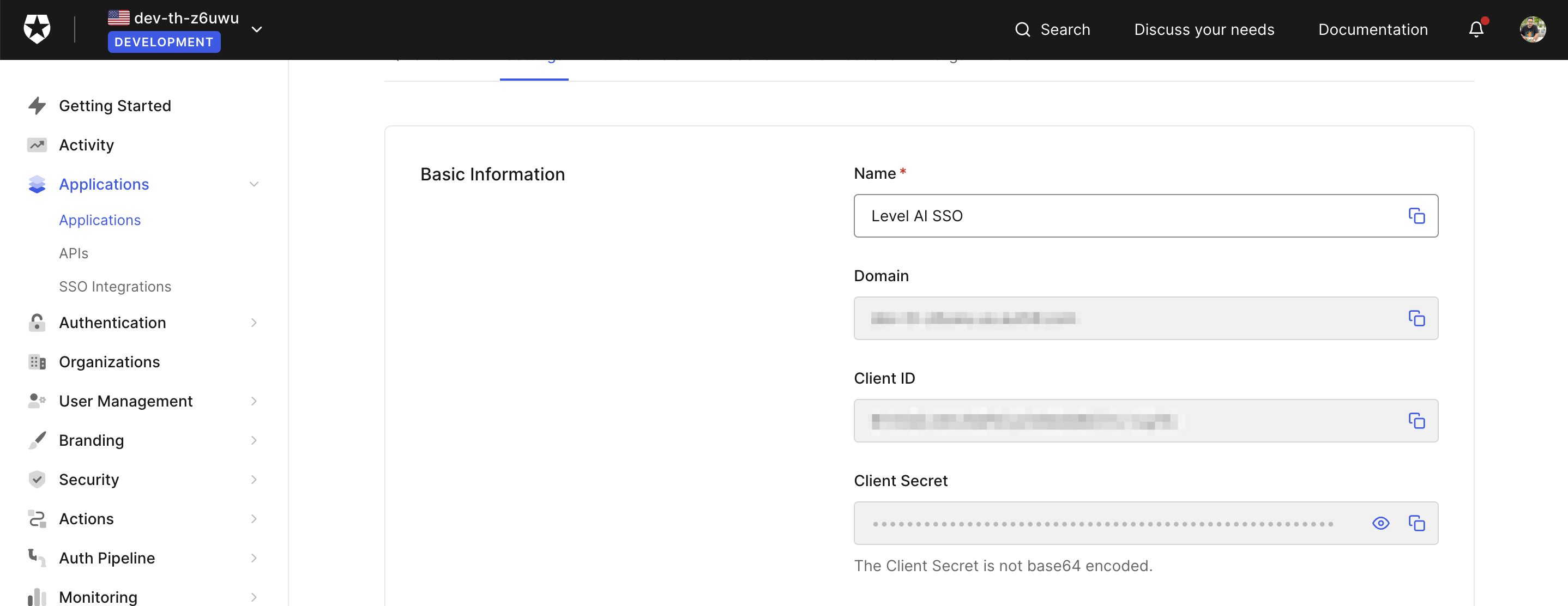
Task: Copy the Domain value
Action: click(x=1416, y=318)
